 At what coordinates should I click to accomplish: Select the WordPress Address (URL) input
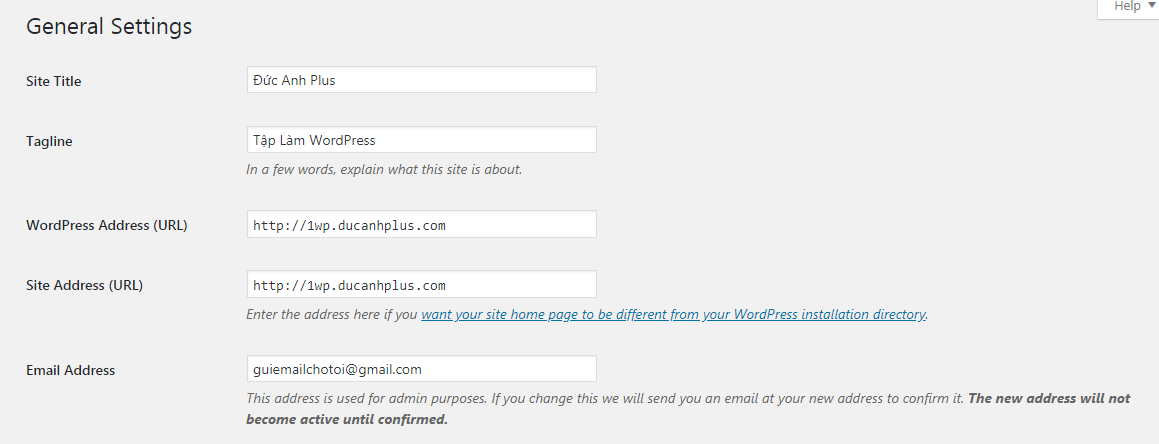(421, 225)
